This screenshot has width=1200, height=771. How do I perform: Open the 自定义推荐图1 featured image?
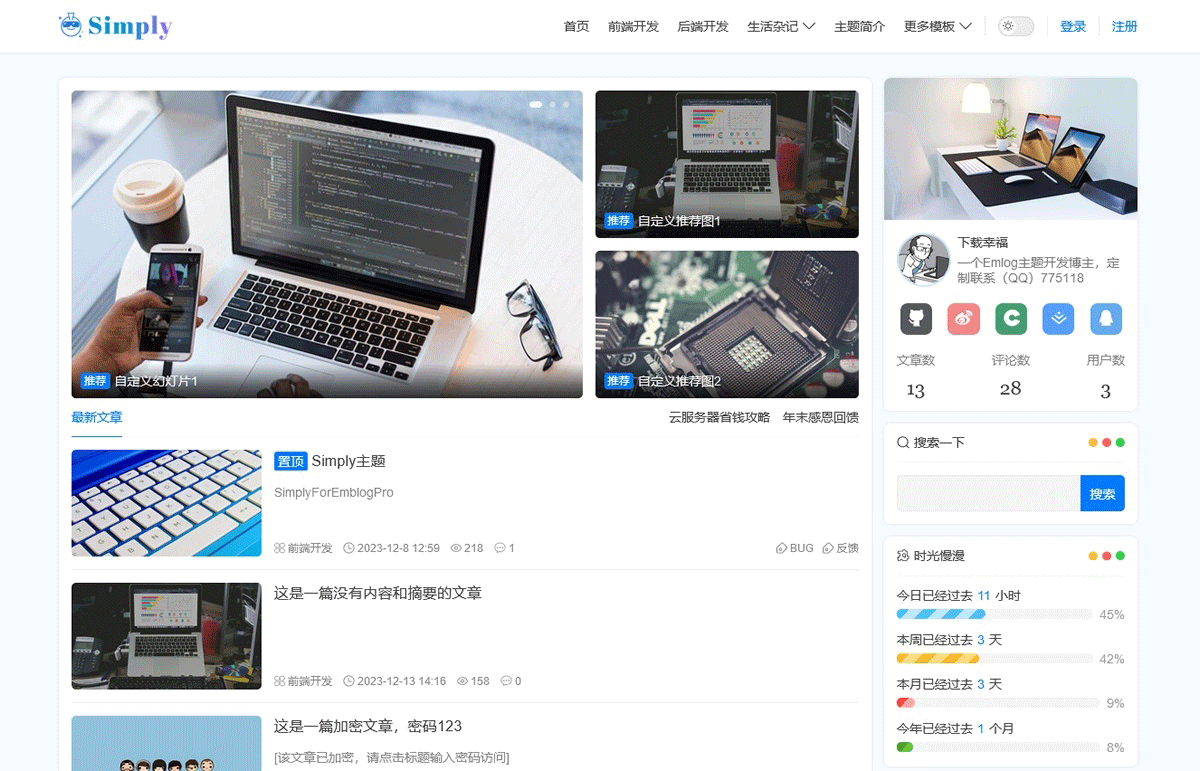click(727, 164)
